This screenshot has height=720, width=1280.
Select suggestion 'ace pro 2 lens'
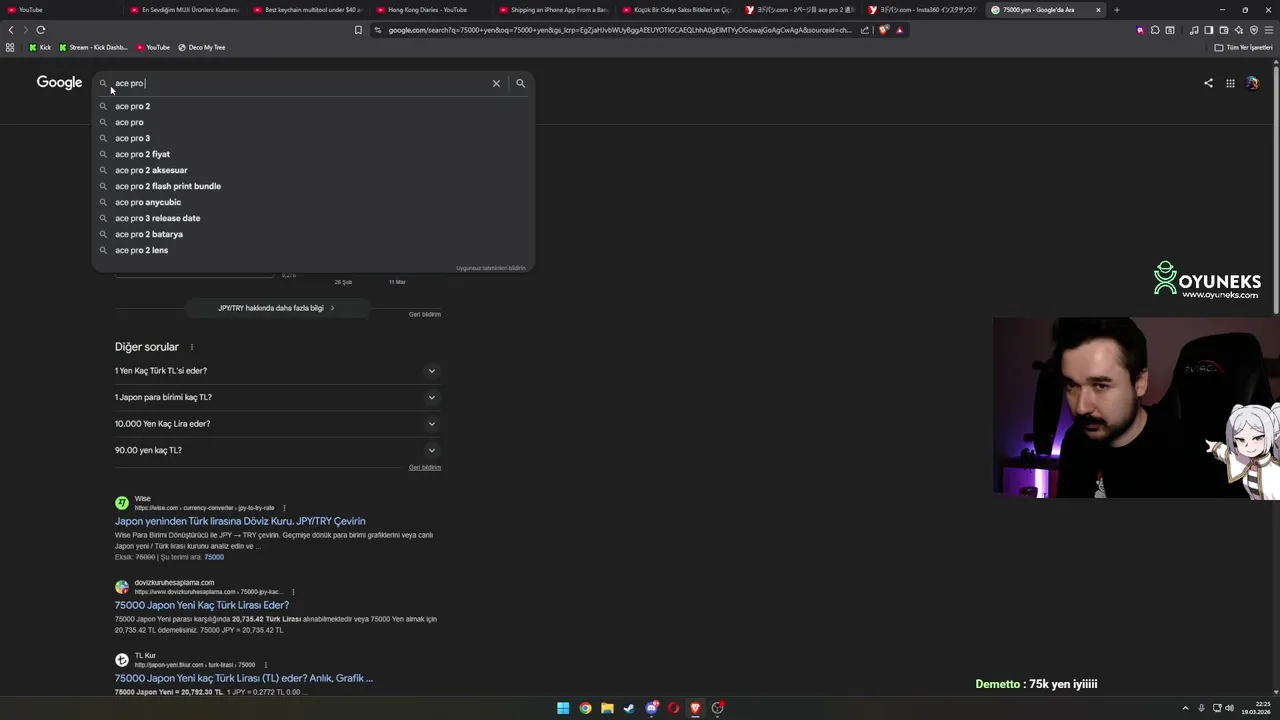313,250
